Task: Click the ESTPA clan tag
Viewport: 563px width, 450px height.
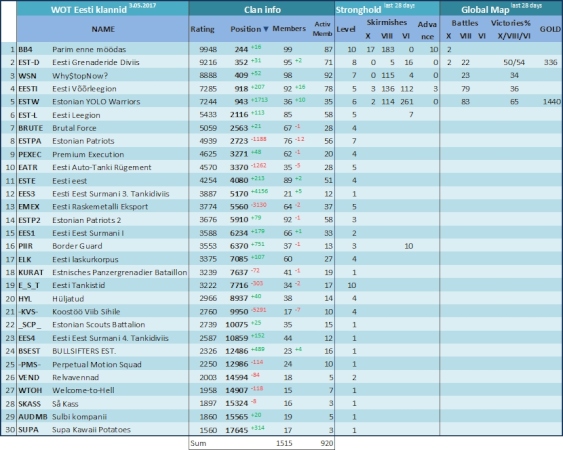Action: pos(30,141)
